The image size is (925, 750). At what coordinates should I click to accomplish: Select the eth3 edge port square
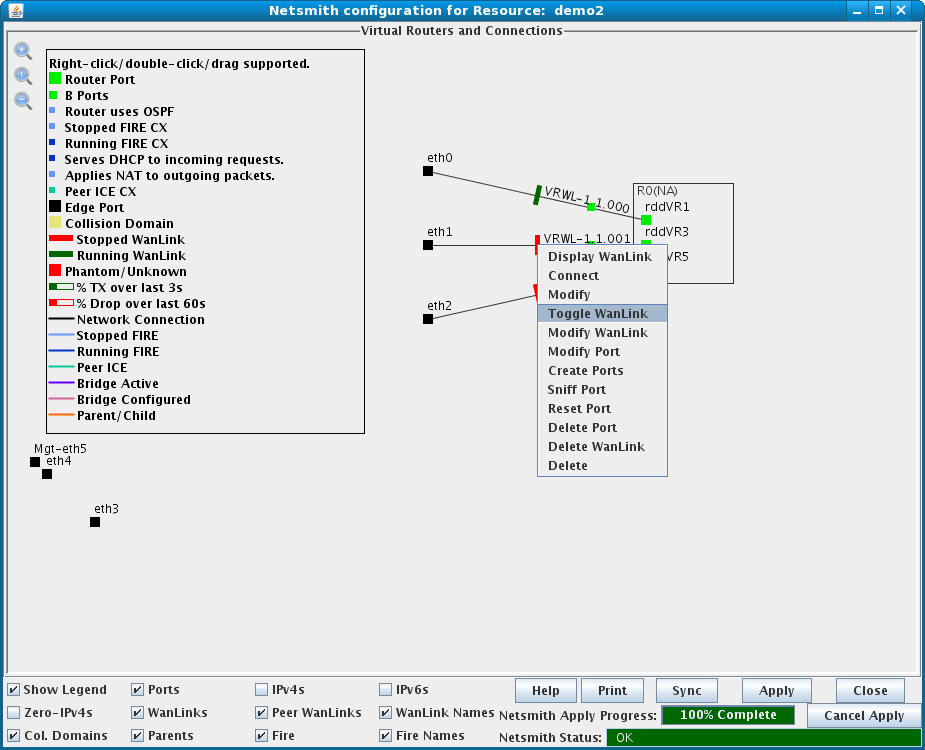pyautogui.click(x=95, y=522)
